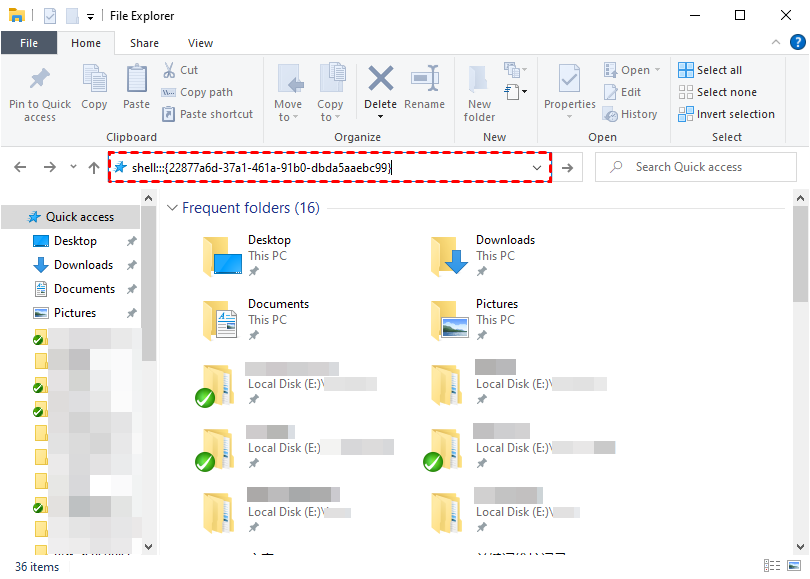Screen dimensions: 810x579
Task: Create a New folder
Action: 479,94
